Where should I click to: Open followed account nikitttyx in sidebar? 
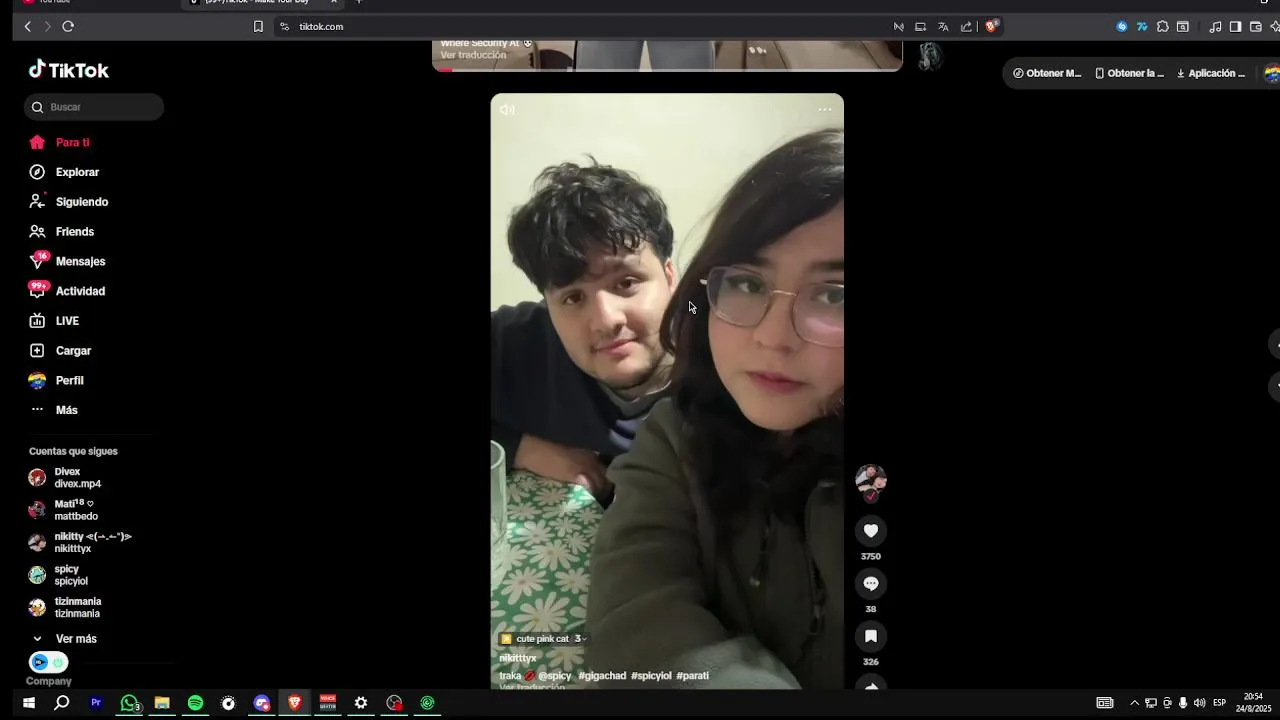(x=80, y=543)
